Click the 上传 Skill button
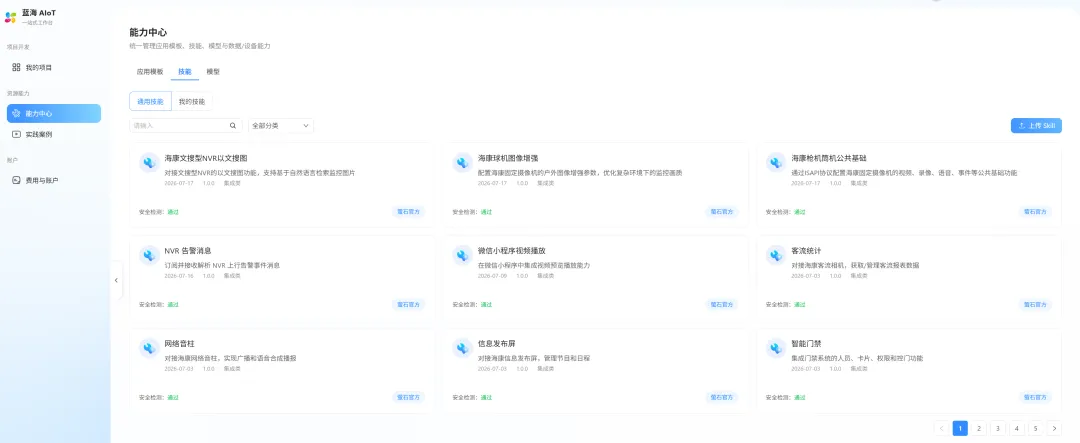Image resolution: width=1080 pixels, height=443 pixels. point(1036,125)
